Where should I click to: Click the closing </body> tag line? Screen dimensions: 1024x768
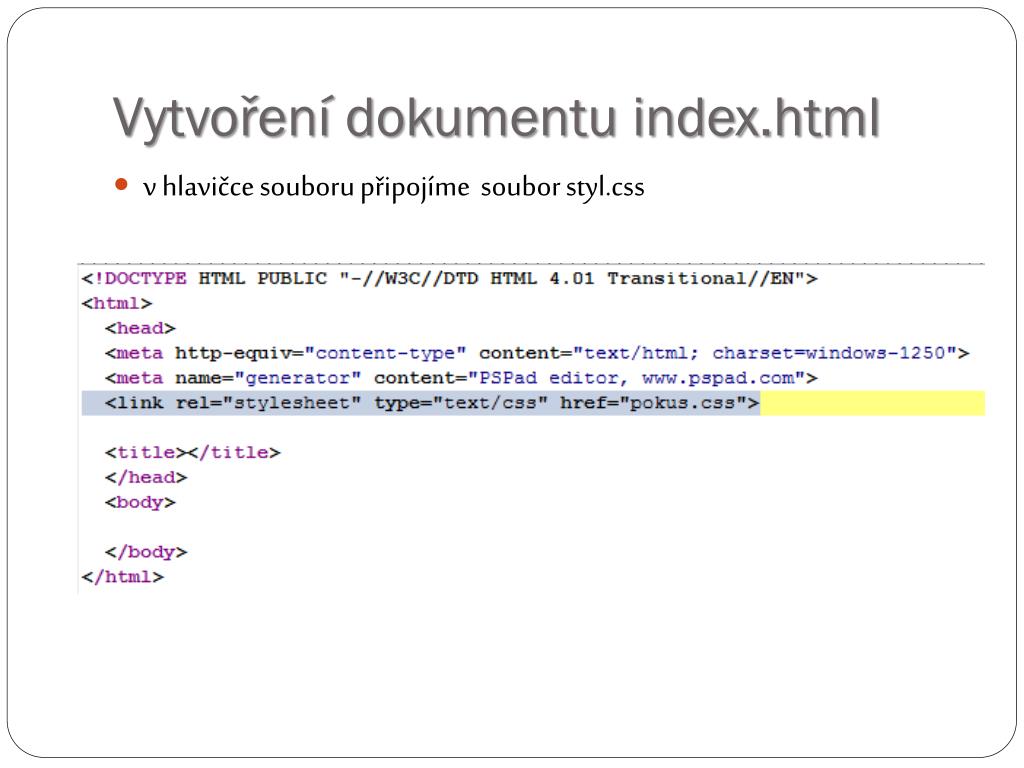146,552
